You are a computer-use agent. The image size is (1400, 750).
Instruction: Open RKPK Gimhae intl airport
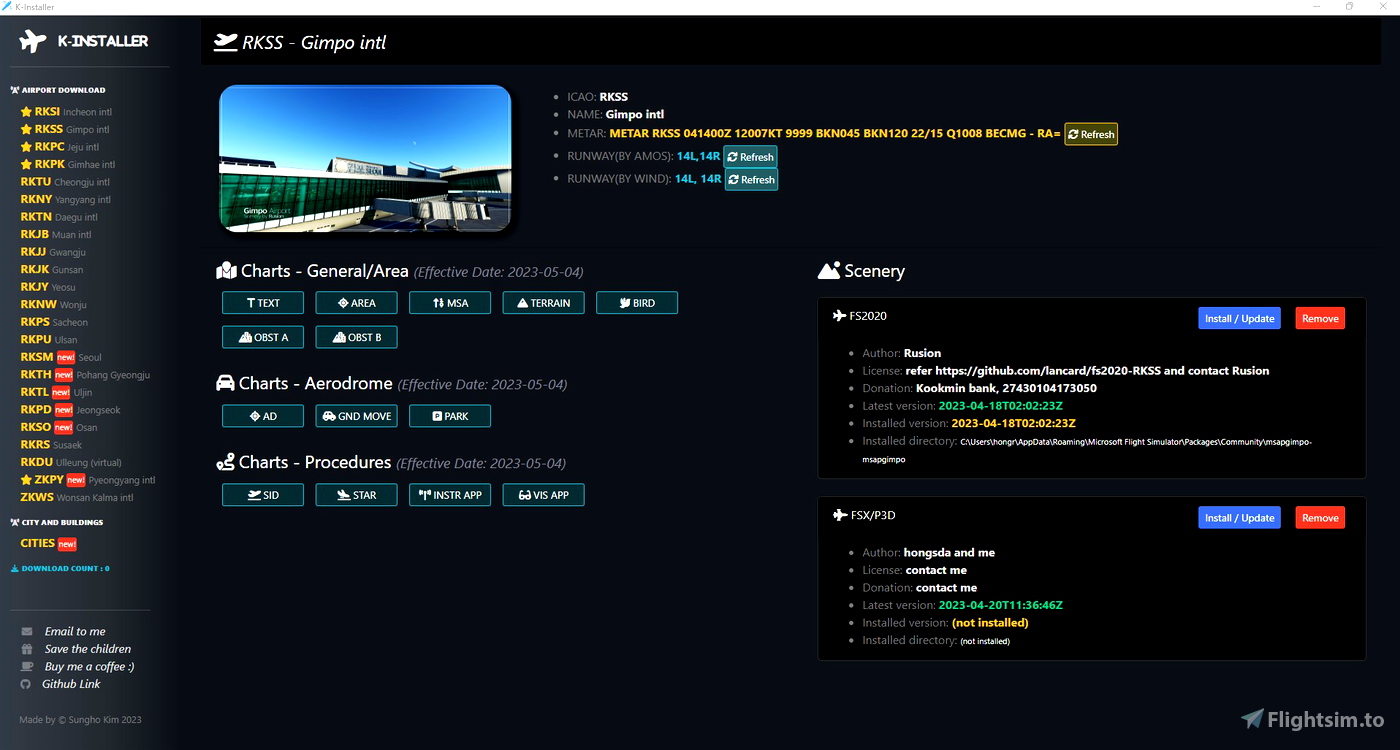point(68,164)
